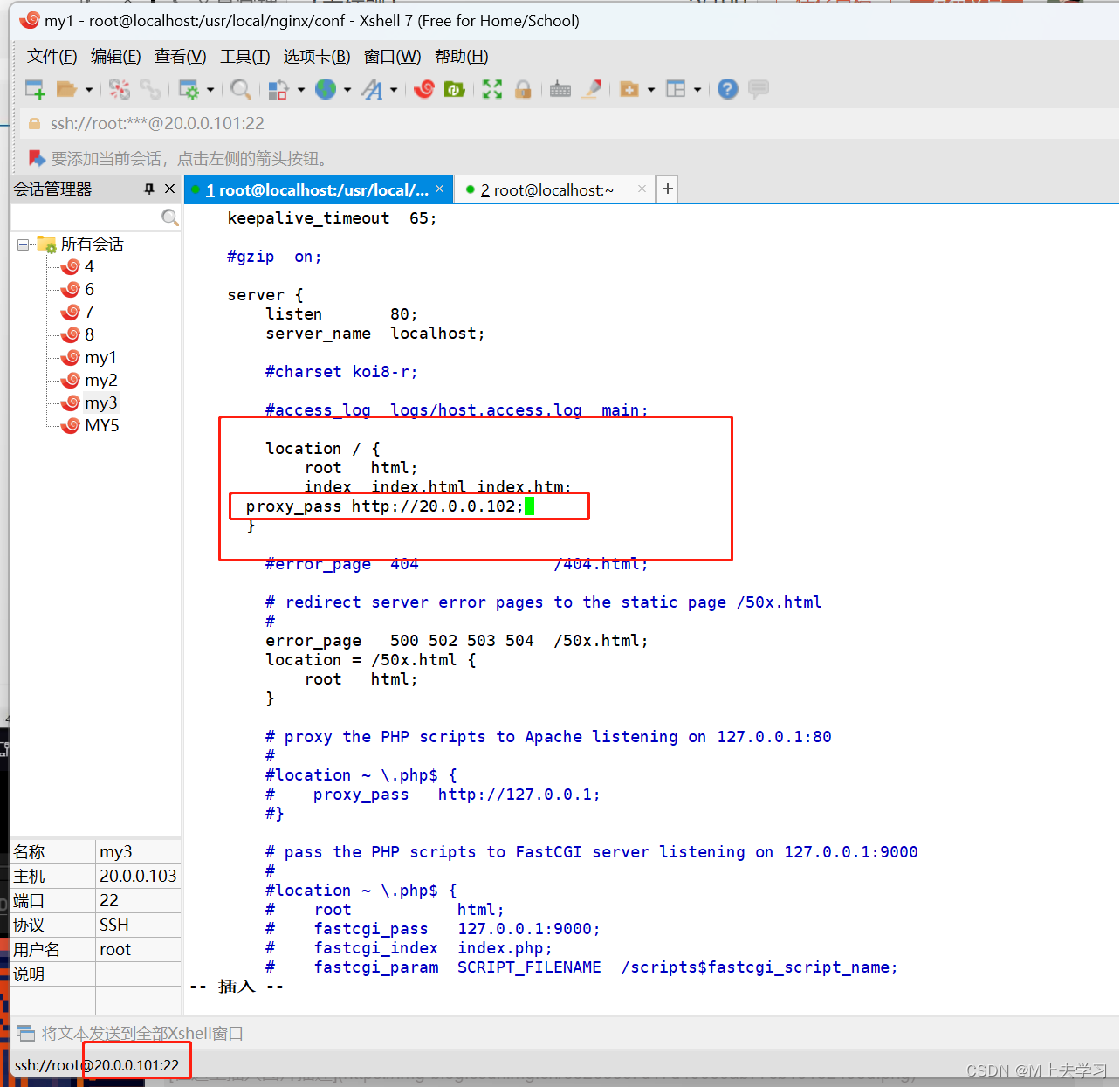
Task: Expand the globe icon dropdown arrow
Action: pyautogui.click(x=347, y=89)
